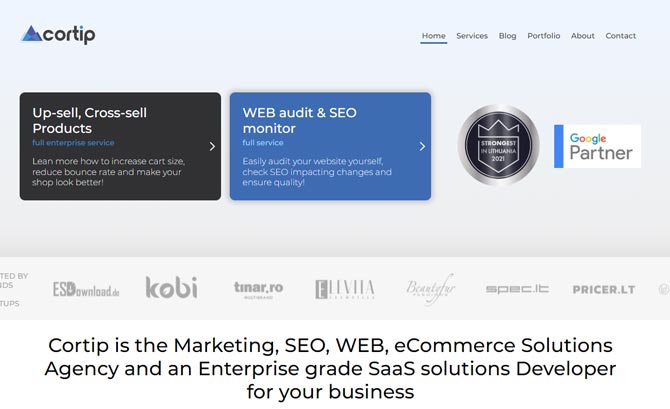Click the tinar.ro client logo
This screenshot has height=409, width=670.
259,289
